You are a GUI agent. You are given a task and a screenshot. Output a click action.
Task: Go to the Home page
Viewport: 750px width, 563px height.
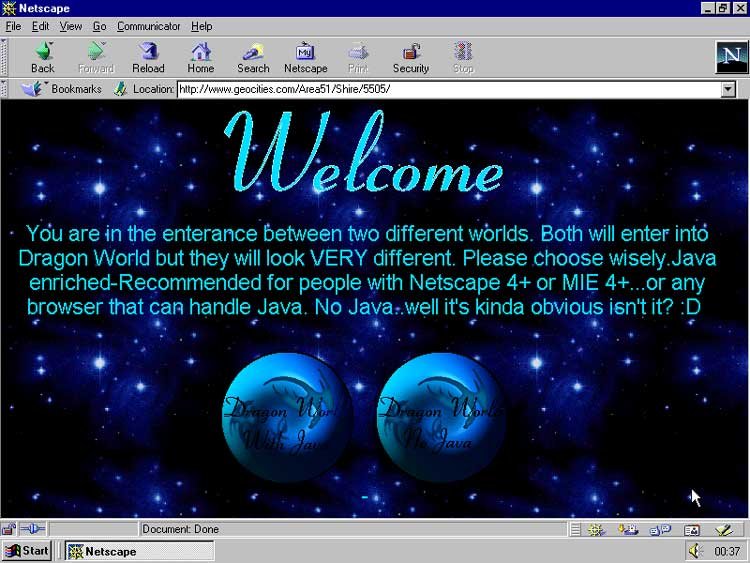[x=200, y=57]
